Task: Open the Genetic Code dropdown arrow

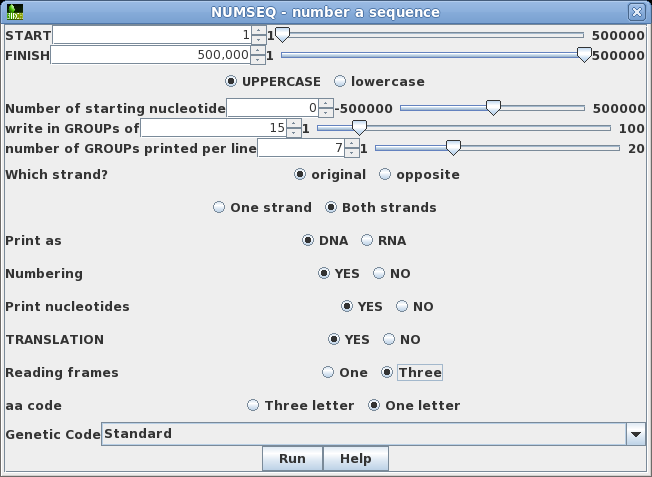Action: 635,434
